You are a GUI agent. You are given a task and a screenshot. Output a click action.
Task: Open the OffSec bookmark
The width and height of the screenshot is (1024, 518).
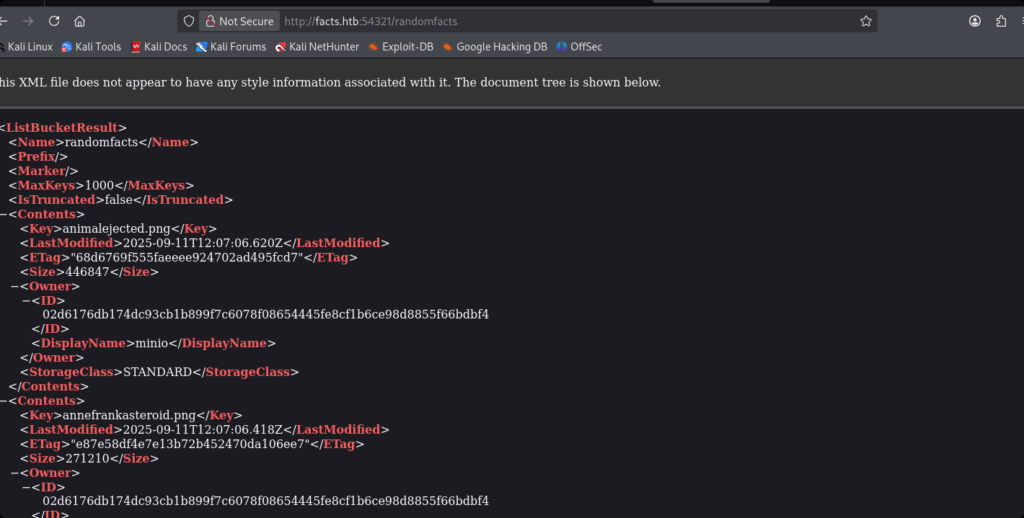(x=579, y=47)
